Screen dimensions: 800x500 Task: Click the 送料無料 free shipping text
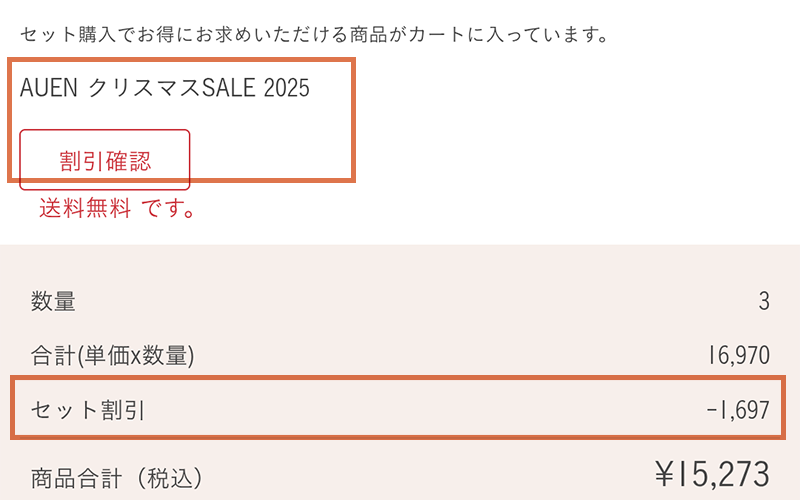click(85, 209)
